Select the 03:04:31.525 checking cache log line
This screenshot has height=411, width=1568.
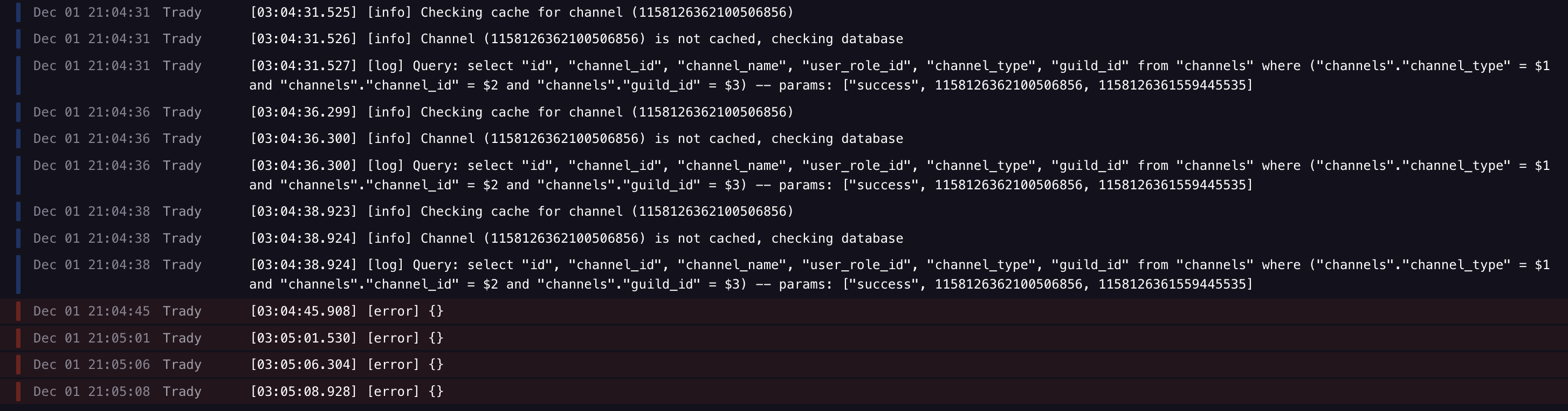click(784, 13)
